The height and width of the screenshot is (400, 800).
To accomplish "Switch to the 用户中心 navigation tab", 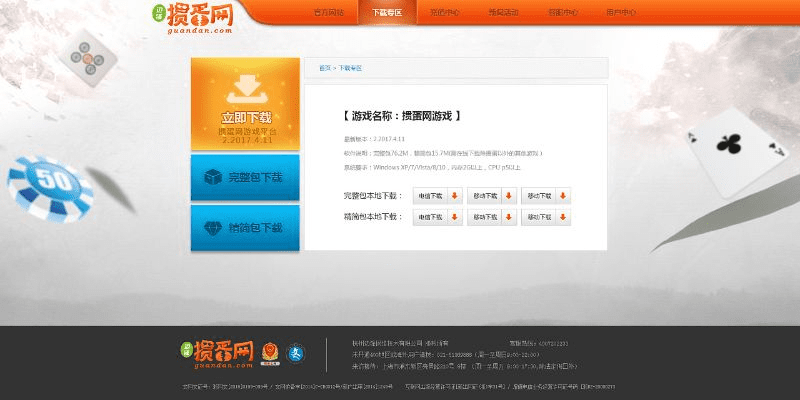I will pos(621,12).
